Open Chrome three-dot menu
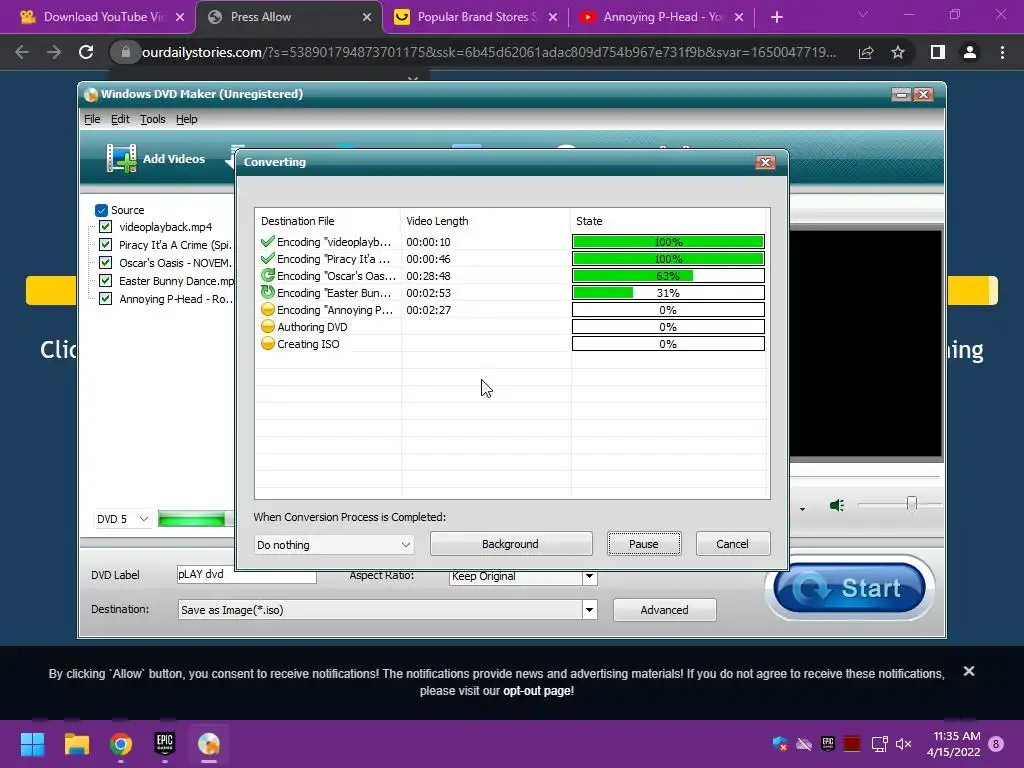Screen dimensions: 1024x768 coord(1002,52)
